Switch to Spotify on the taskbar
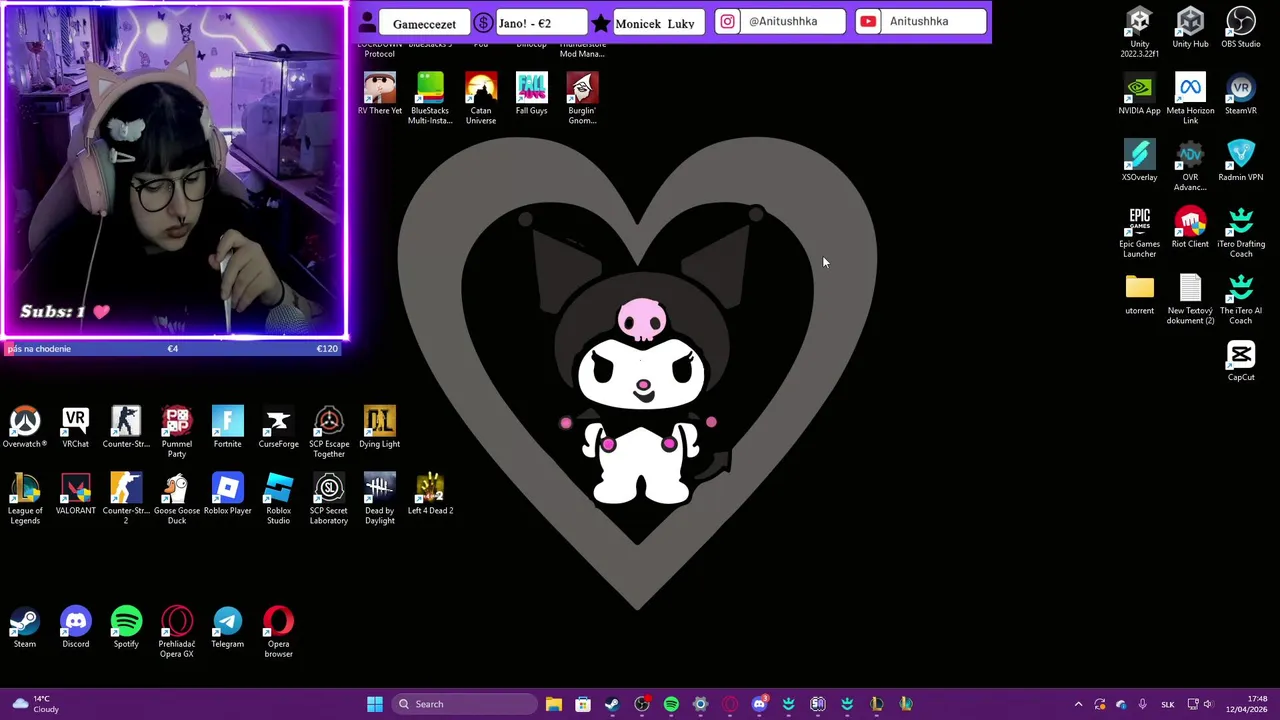1280x720 pixels. (x=671, y=704)
